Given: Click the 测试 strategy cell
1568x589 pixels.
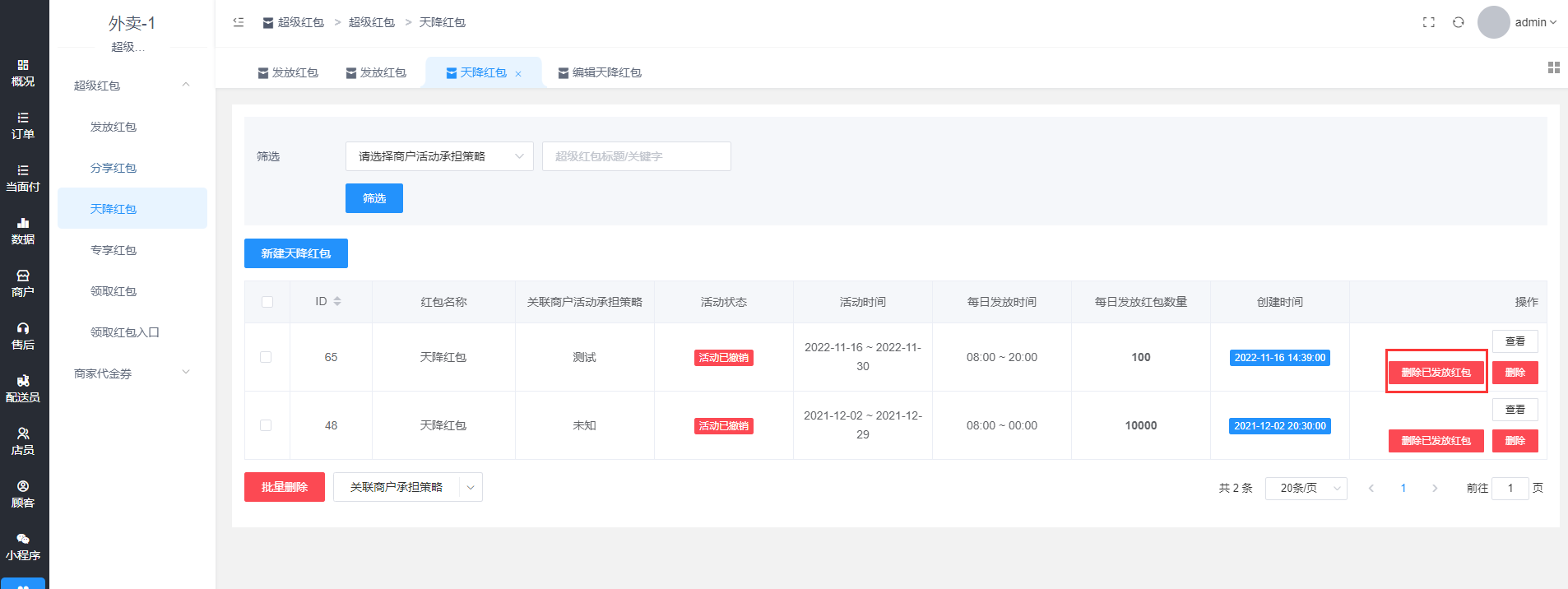Looking at the screenshot, I should 585,357.
